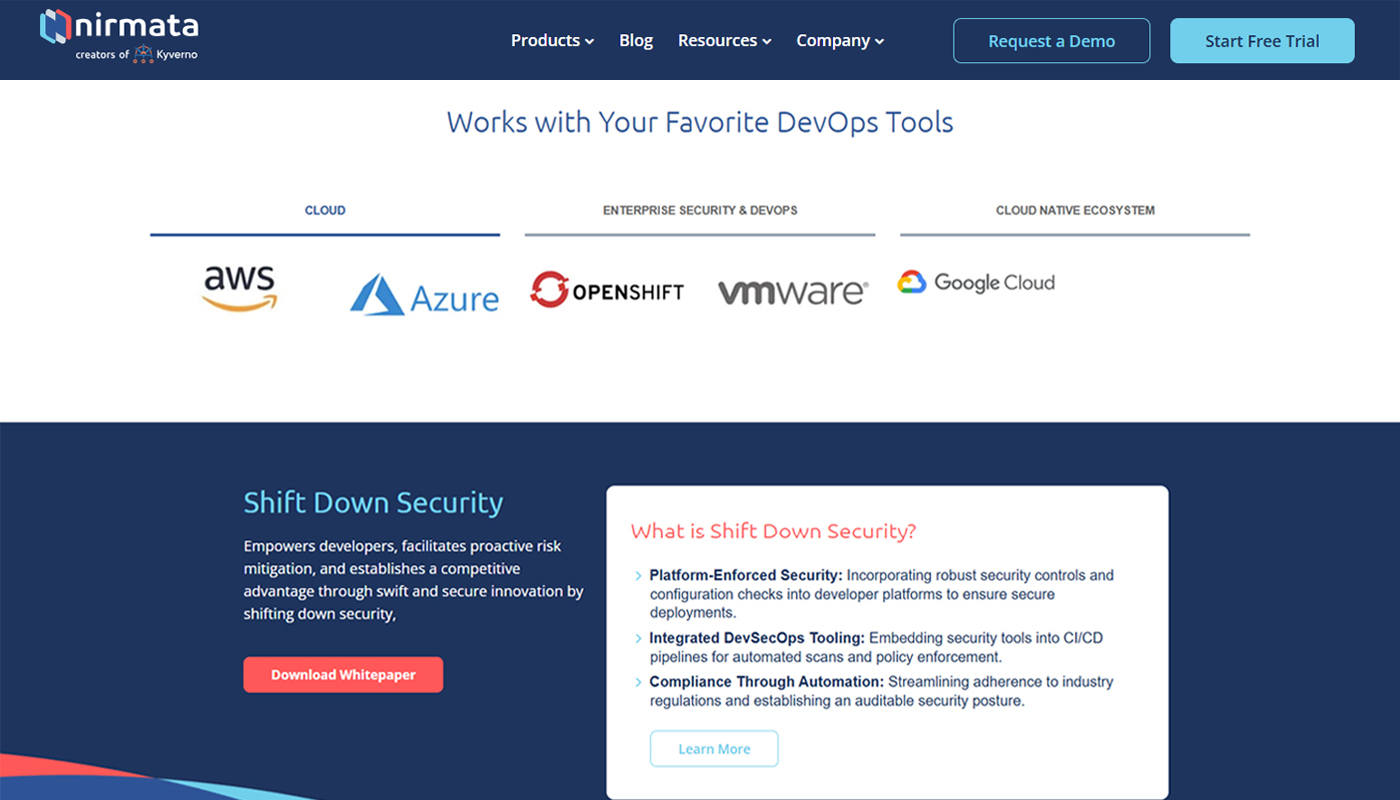Click the Learn More button
Viewport: 1400px width, 800px height.
714,749
